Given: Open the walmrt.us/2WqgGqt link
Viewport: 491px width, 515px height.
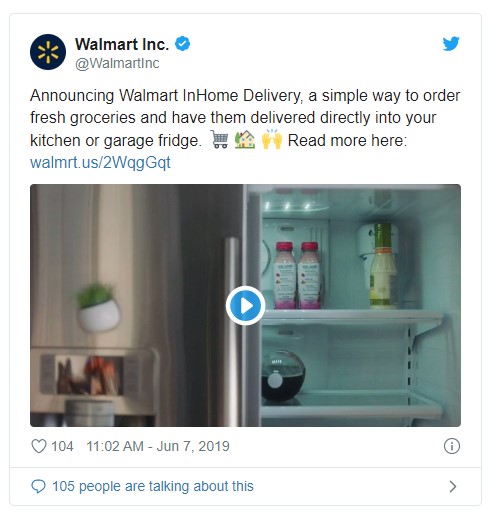Looking at the screenshot, I should (x=100, y=163).
